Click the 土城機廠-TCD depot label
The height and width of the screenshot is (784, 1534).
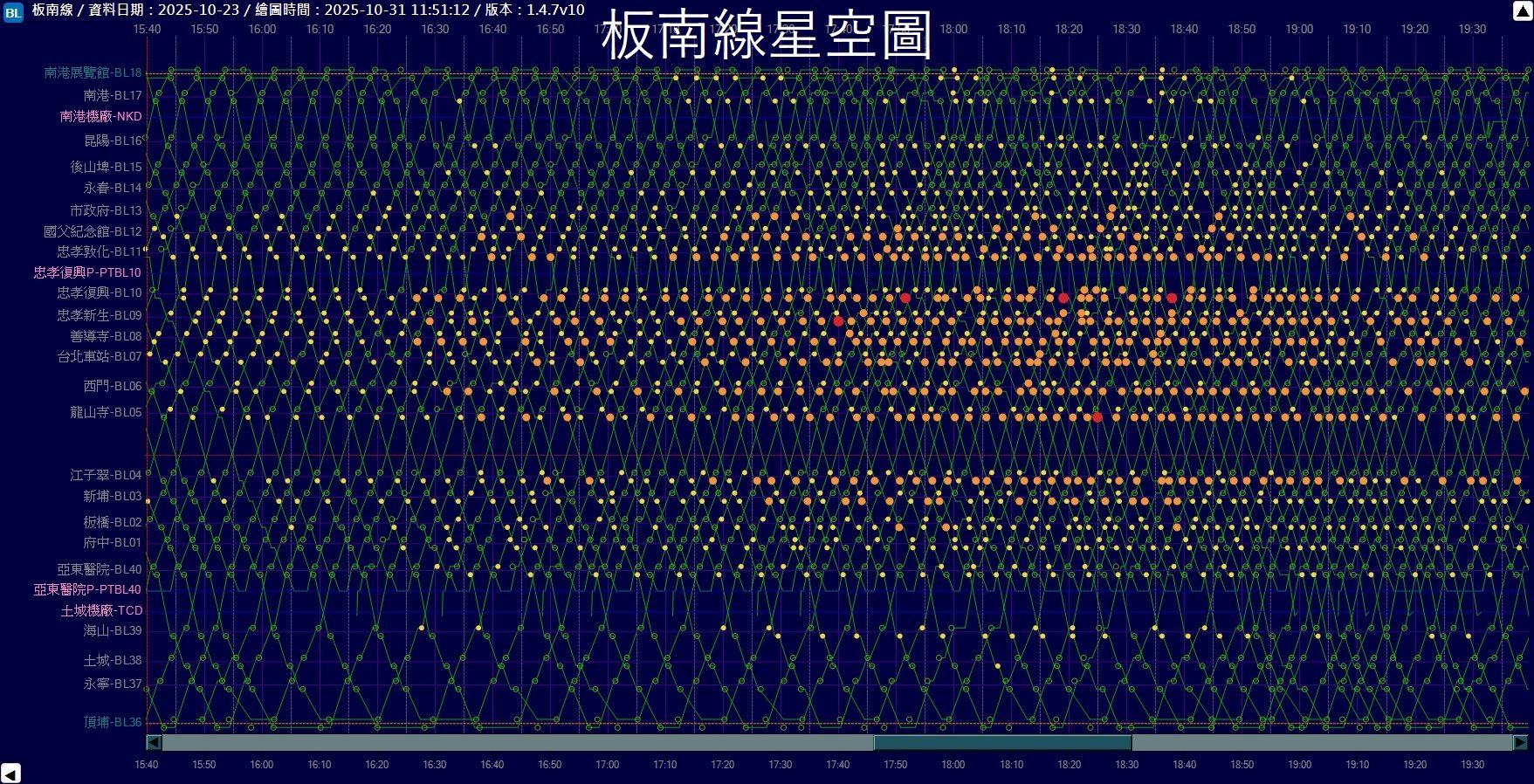[101, 610]
